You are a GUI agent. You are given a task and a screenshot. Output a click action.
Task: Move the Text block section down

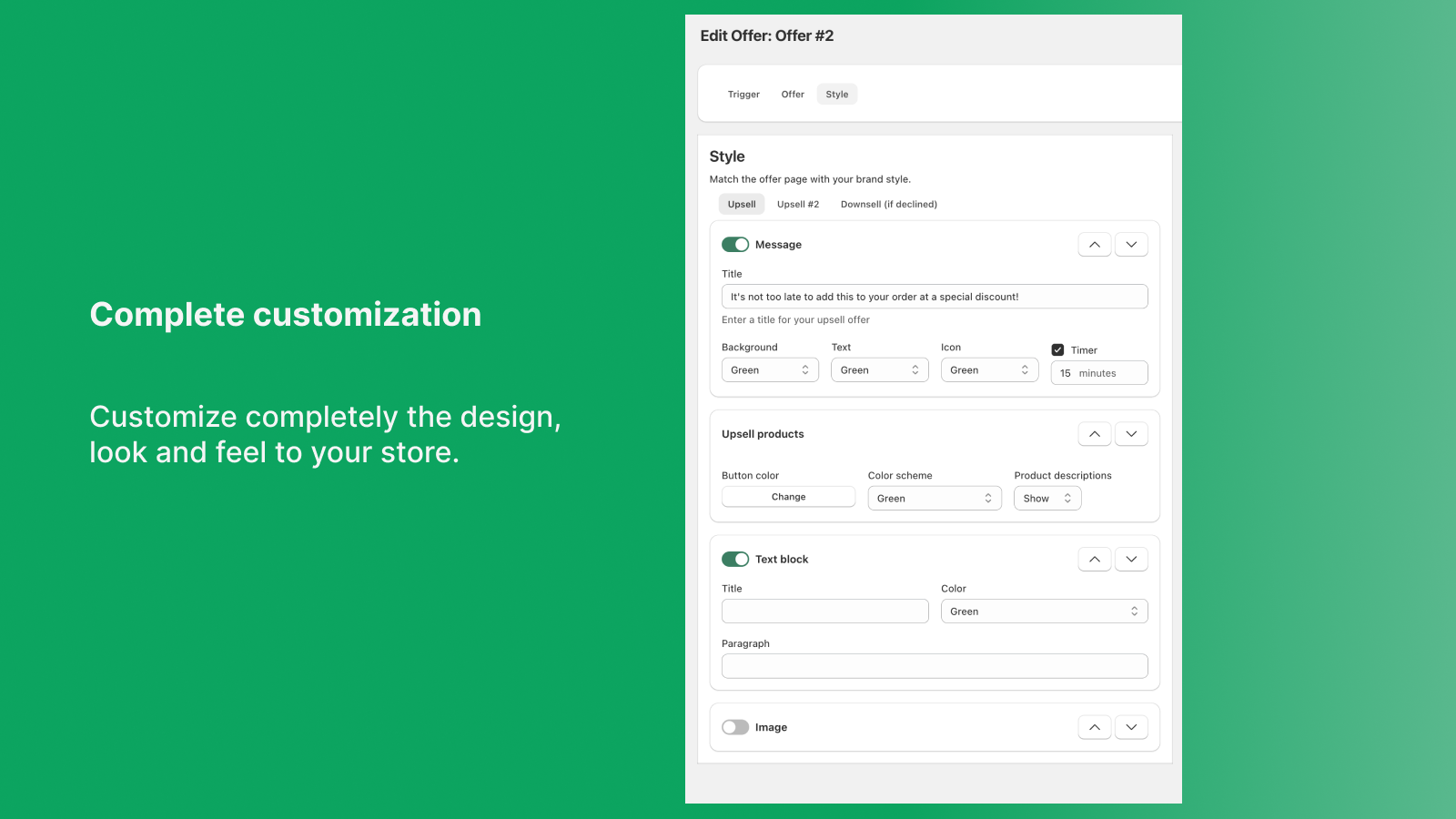click(1131, 560)
